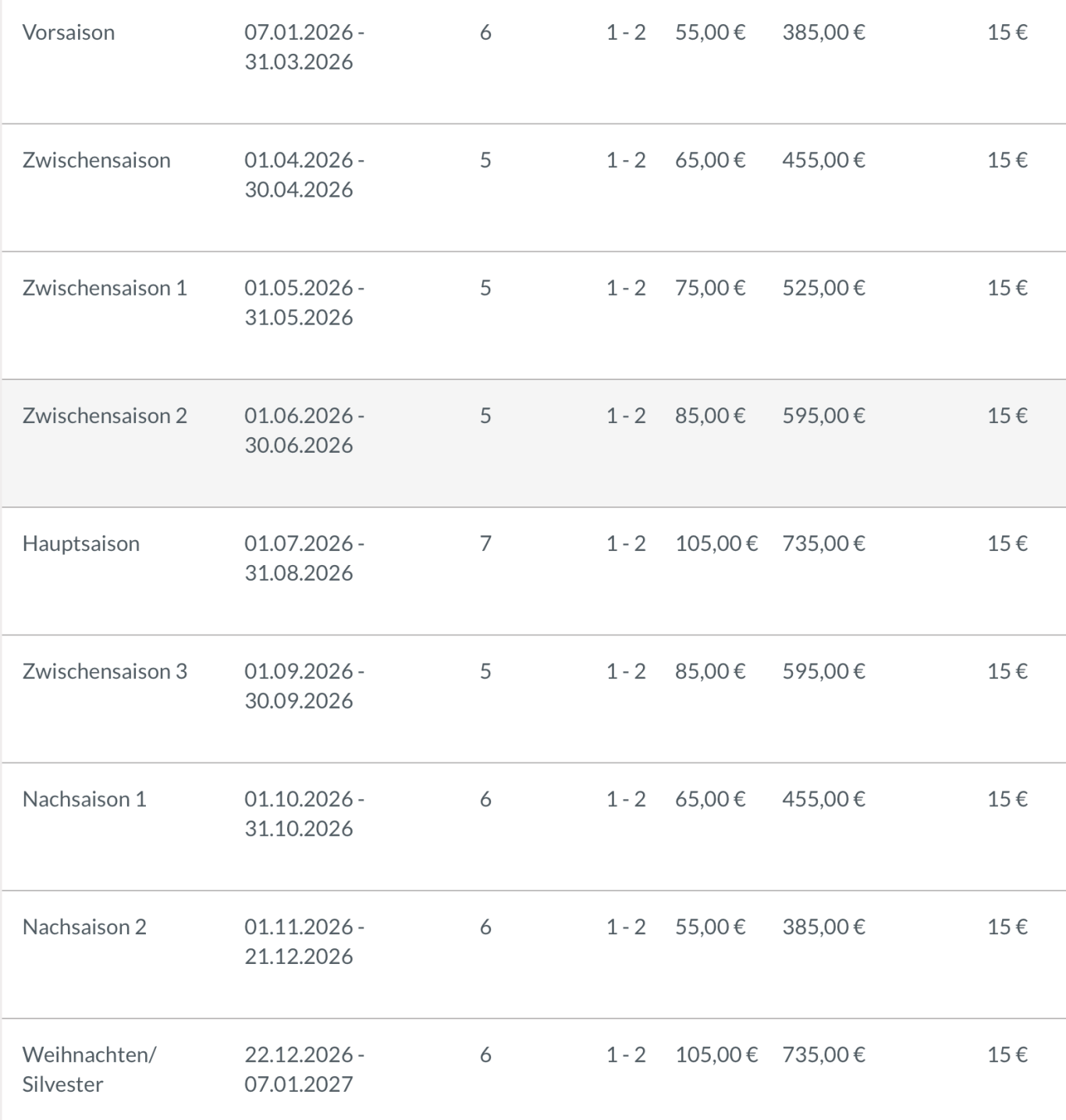Click date range 22.12.2026 - 07.01.2027
Viewport: 1066px width, 1120px height.
click(x=303, y=1069)
